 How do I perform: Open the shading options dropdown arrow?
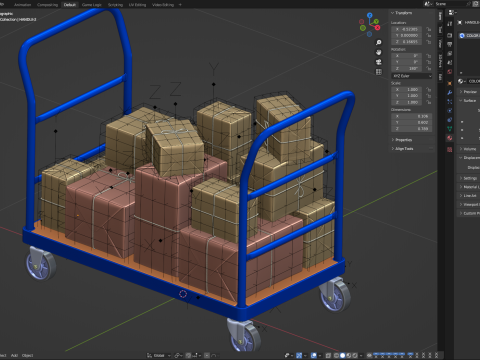pos(361,355)
